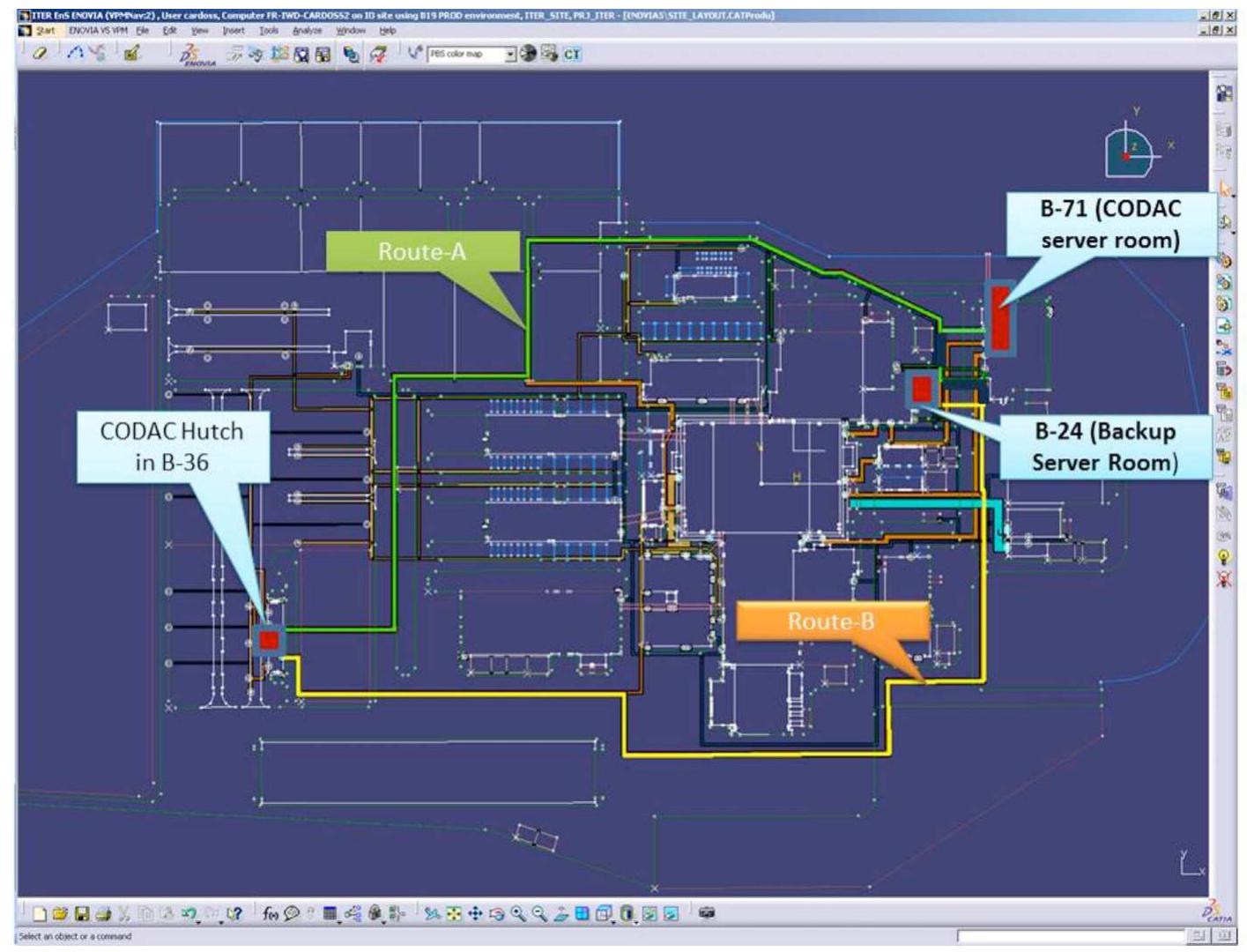1247x952 pixels.
Task: Click the CT icon in the top toolbar
Action: point(573,54)
